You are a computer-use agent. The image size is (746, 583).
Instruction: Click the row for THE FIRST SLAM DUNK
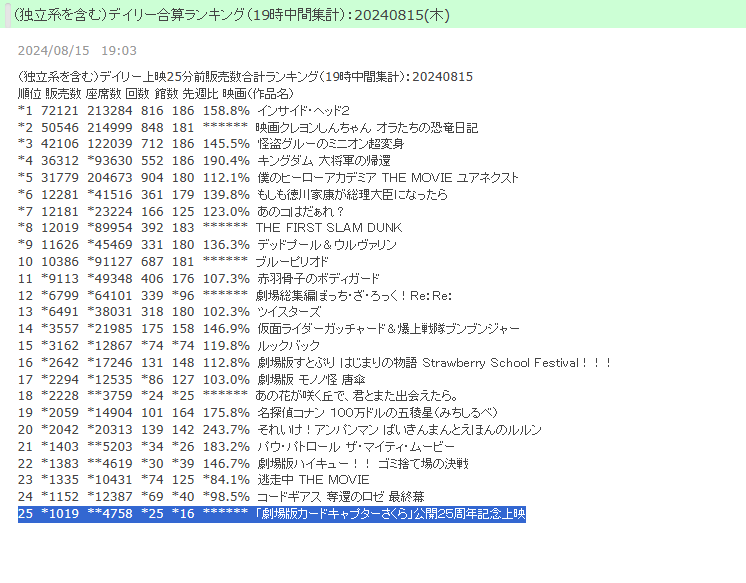(x=210, y=227)
